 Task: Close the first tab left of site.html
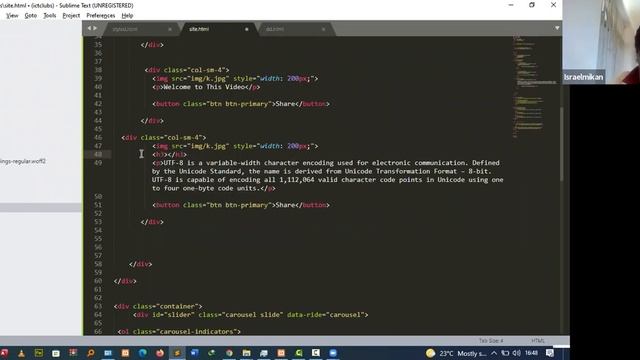pos(170,29)
